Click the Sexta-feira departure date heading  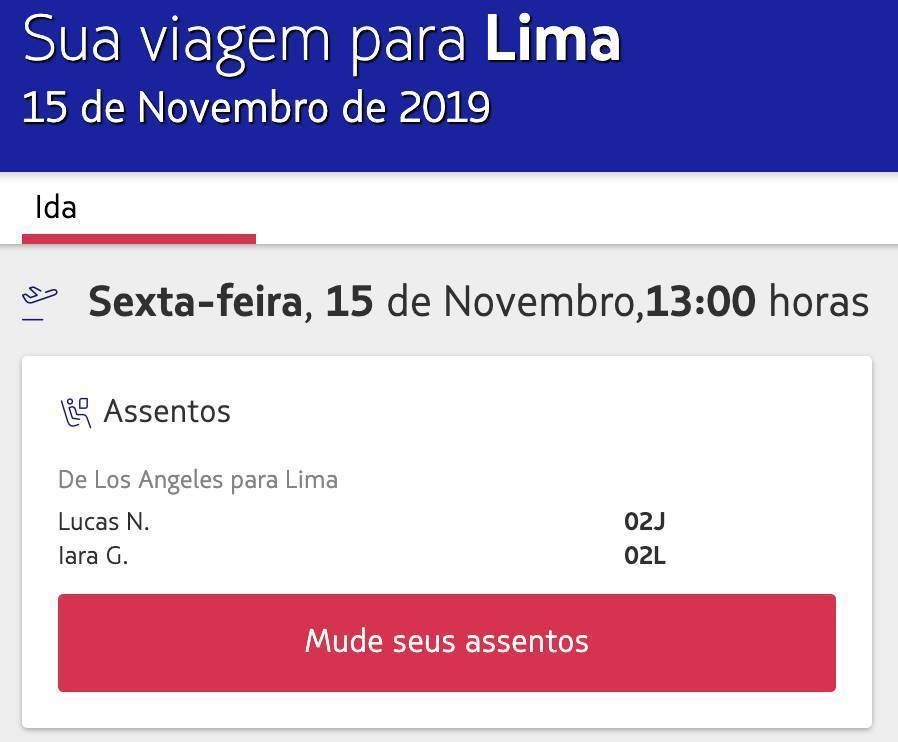click(x=478, y=302)
